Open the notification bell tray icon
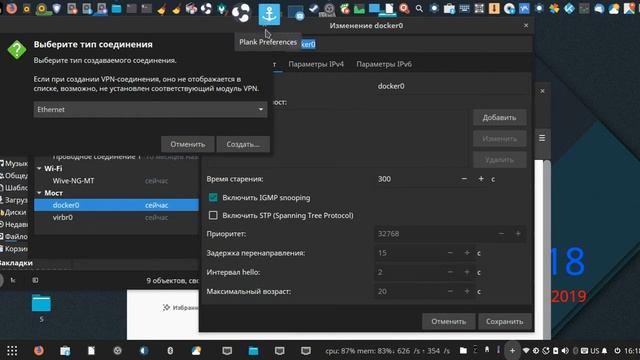This screenshot has height=360, width=640. pyautogui.click(x=604, y=351)
